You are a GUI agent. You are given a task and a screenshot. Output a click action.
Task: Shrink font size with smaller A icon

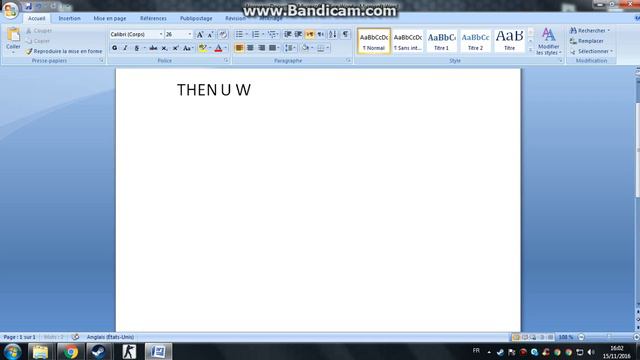pyautogui.click(x=211, y=35)
